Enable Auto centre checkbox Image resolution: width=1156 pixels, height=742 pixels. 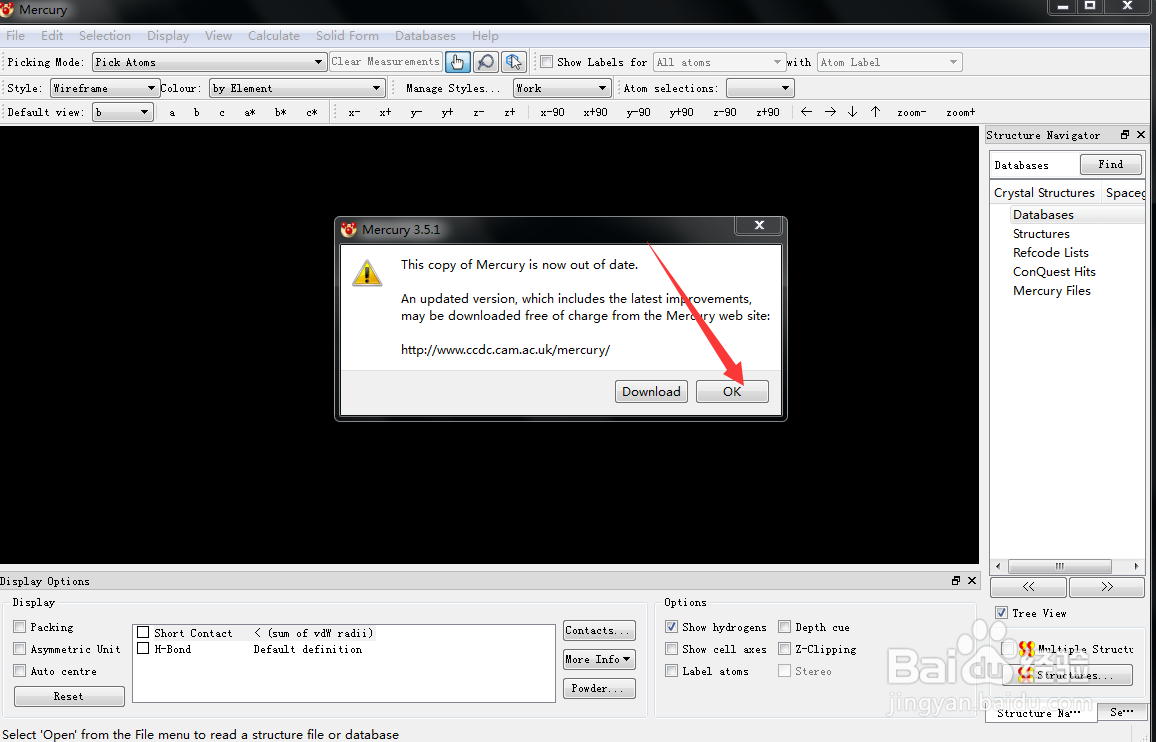[19, 671]
